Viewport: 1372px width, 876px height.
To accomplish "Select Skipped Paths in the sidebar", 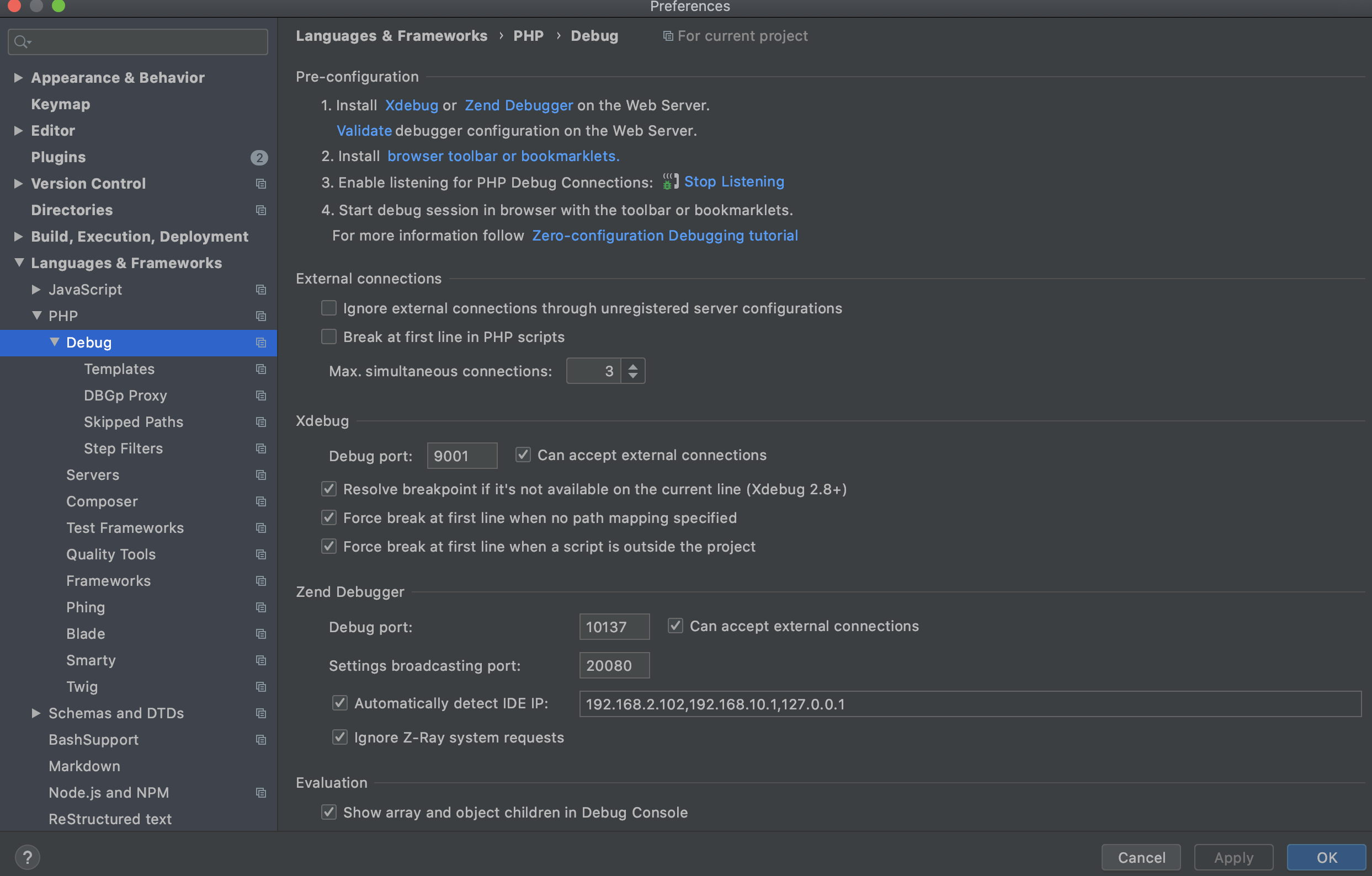I will (x=134, y=422).
